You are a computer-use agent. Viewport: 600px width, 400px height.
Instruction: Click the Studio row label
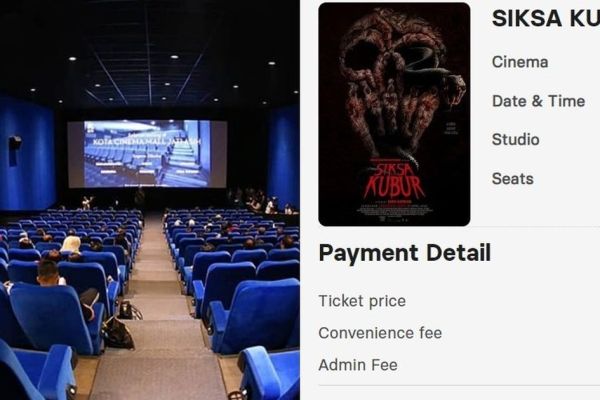pos(515,139)
